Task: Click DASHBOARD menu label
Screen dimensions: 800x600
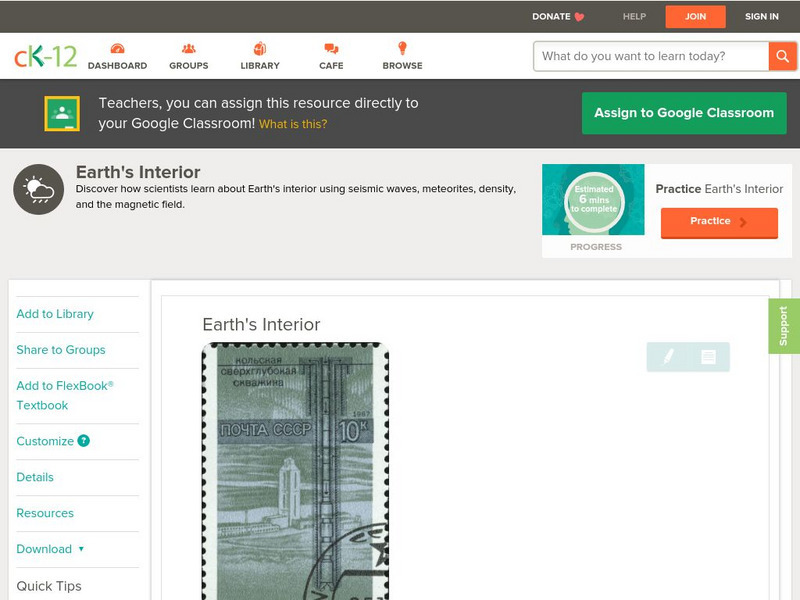Action: pos(117,65)
